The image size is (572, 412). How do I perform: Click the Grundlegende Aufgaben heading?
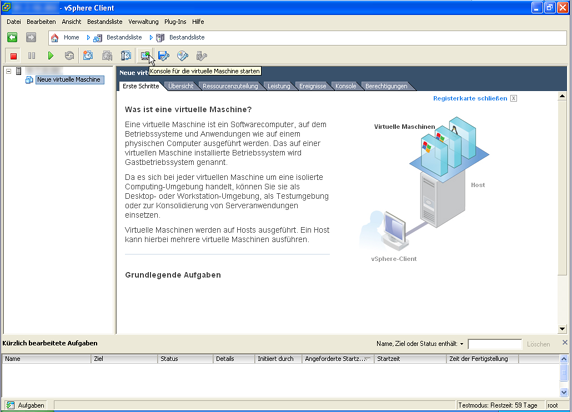coord(173,275)
